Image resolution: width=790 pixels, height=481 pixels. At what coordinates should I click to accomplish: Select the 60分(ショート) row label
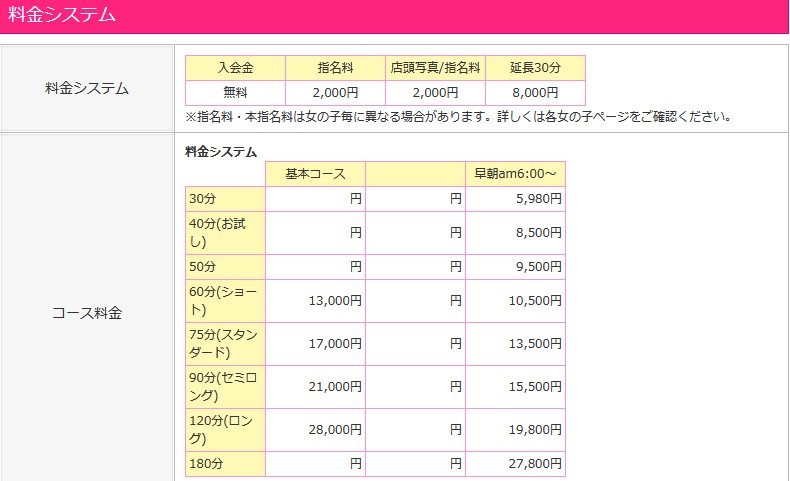point(225,301)
